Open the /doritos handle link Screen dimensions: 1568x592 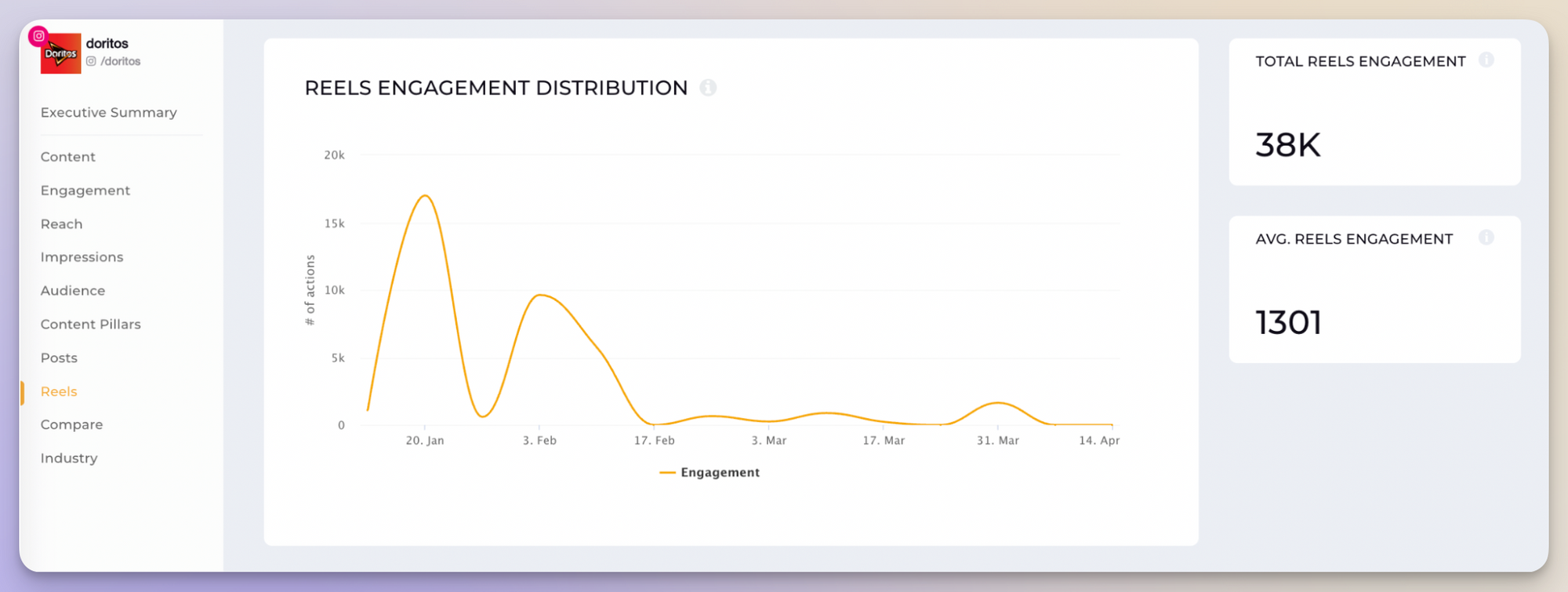(x=121, y=61)
